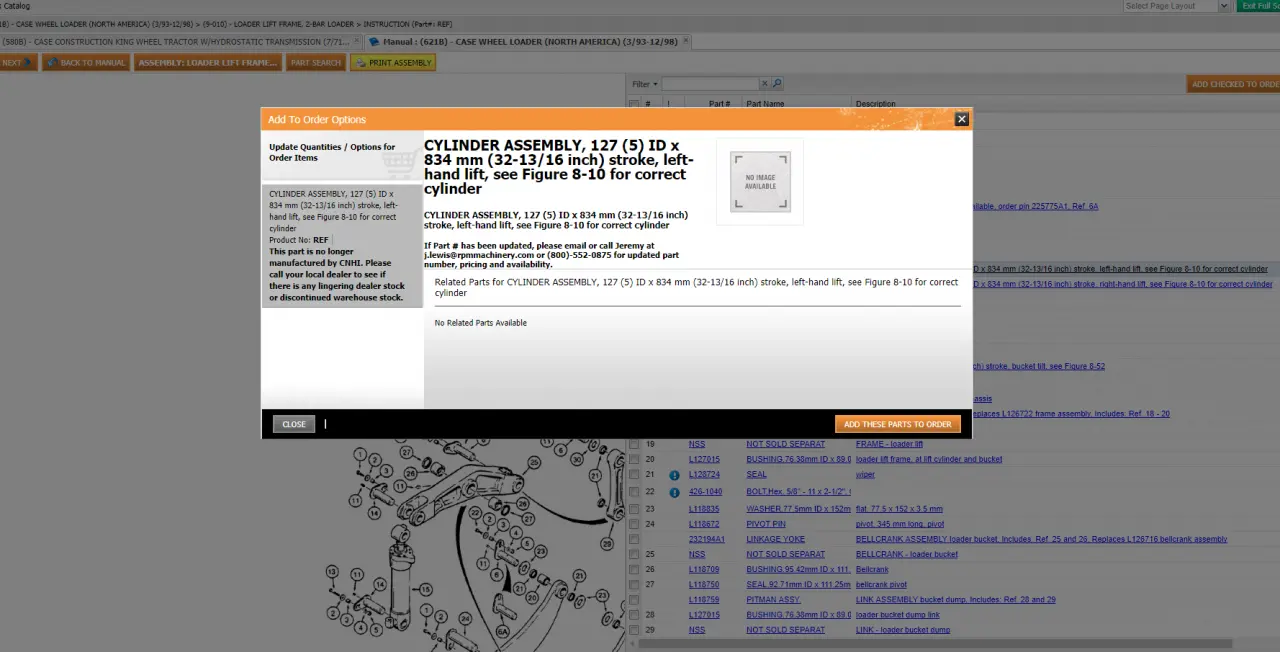
Task: Click the filter search magnifier icon
Action: point(777,84)
